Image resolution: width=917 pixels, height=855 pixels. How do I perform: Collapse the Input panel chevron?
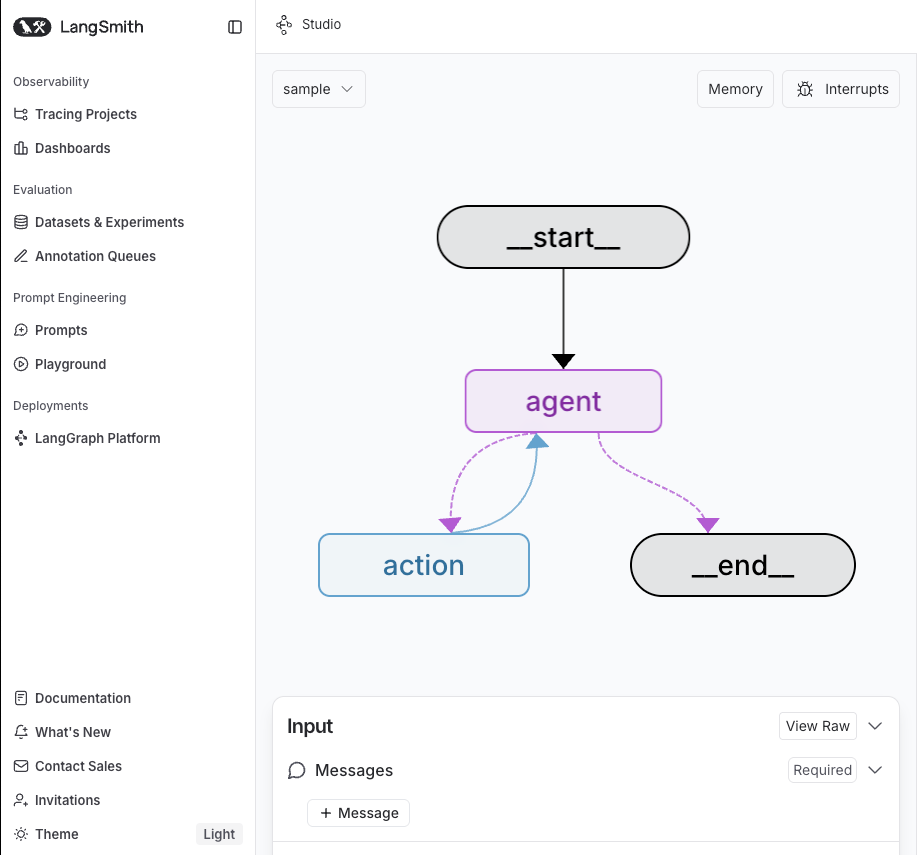[x=875, y=726]
